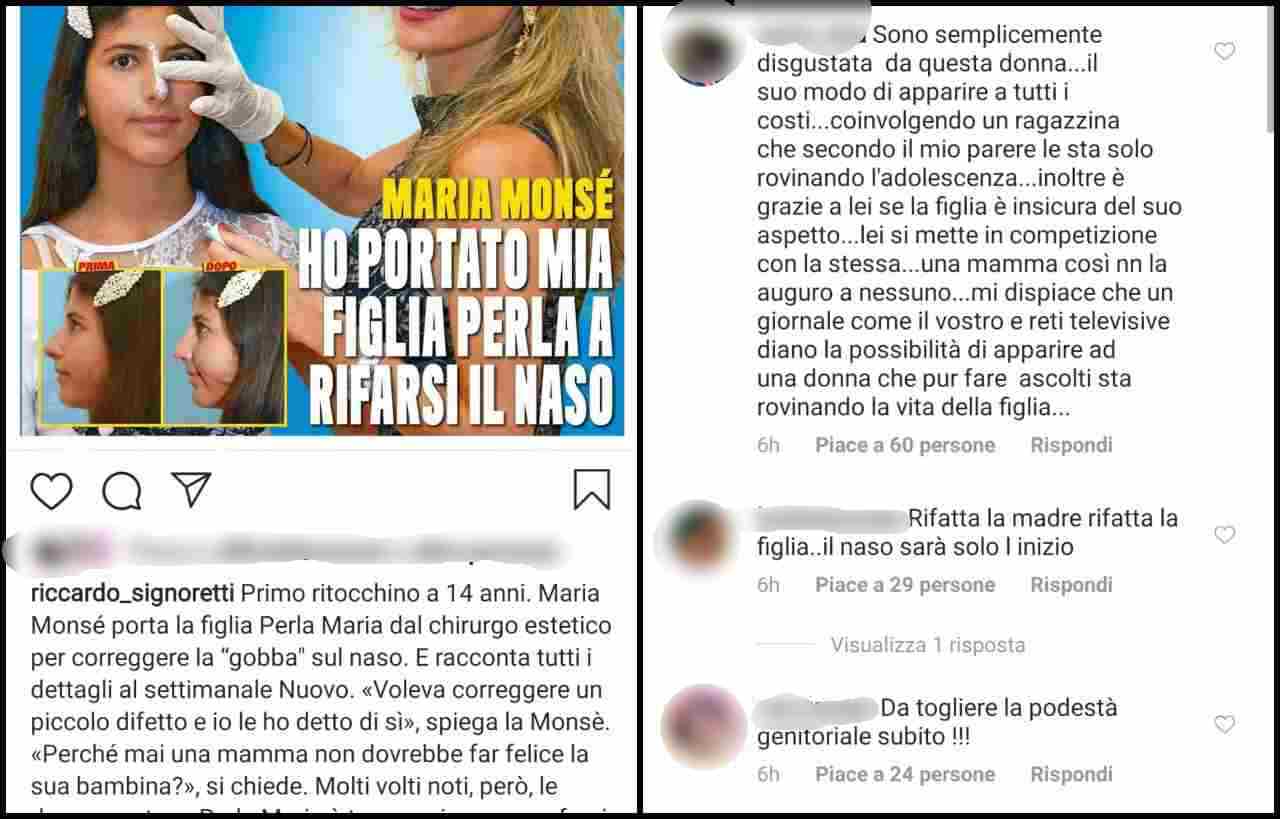Reply to the comment liked by 24 people
Screen dimensions: 1280x819
[x=1071, y=774]
